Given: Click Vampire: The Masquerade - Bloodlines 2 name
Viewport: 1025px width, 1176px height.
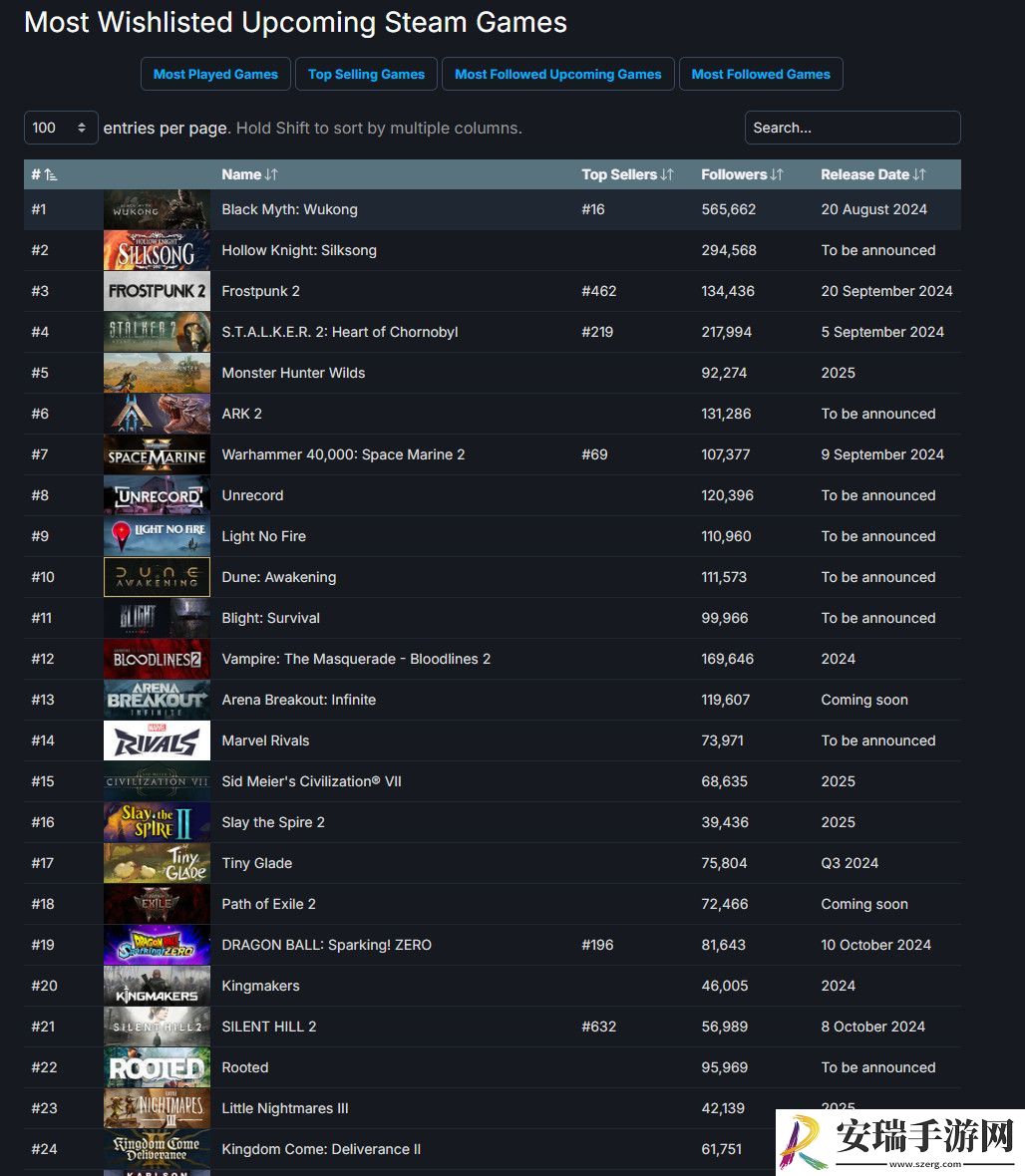Looking at the screenshot, I should coord(356,659).
